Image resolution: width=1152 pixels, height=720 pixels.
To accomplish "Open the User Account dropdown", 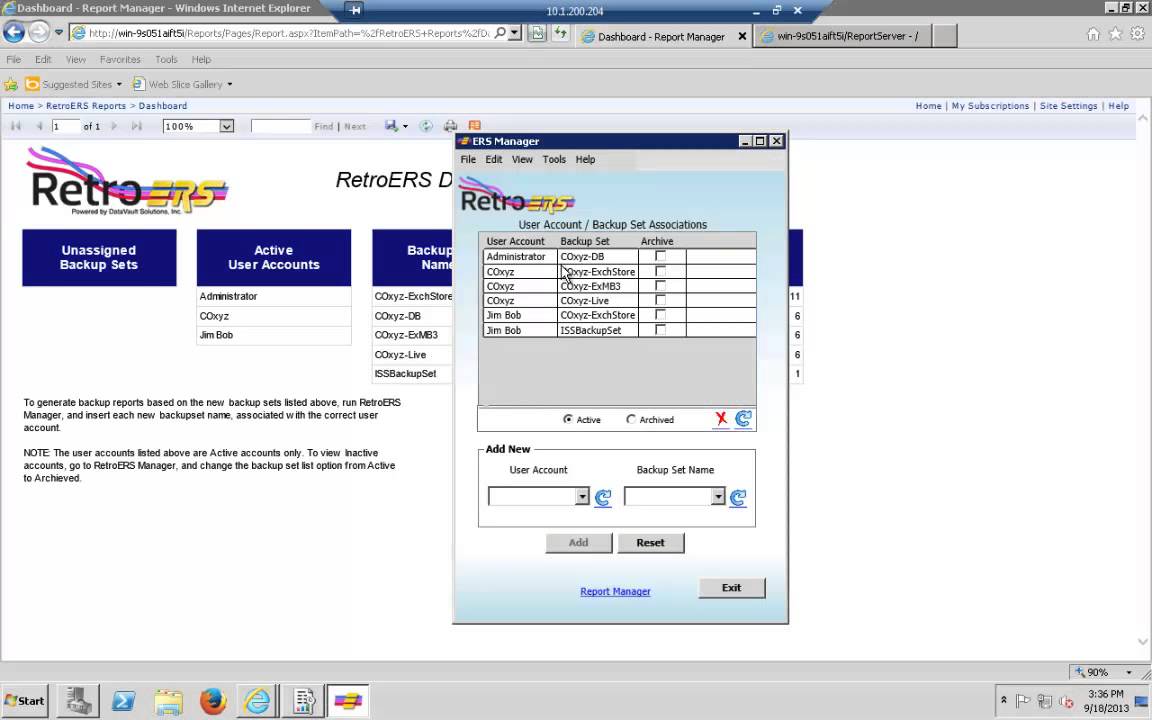I will (582, 497).
